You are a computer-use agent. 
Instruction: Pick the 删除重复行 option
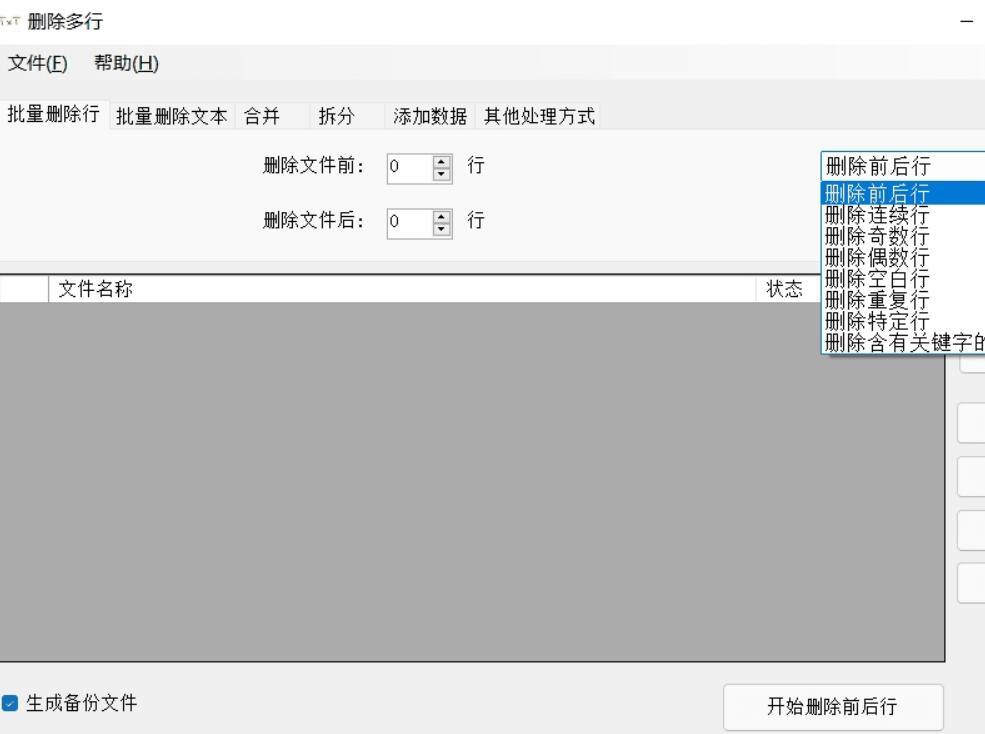click(903, 300)
